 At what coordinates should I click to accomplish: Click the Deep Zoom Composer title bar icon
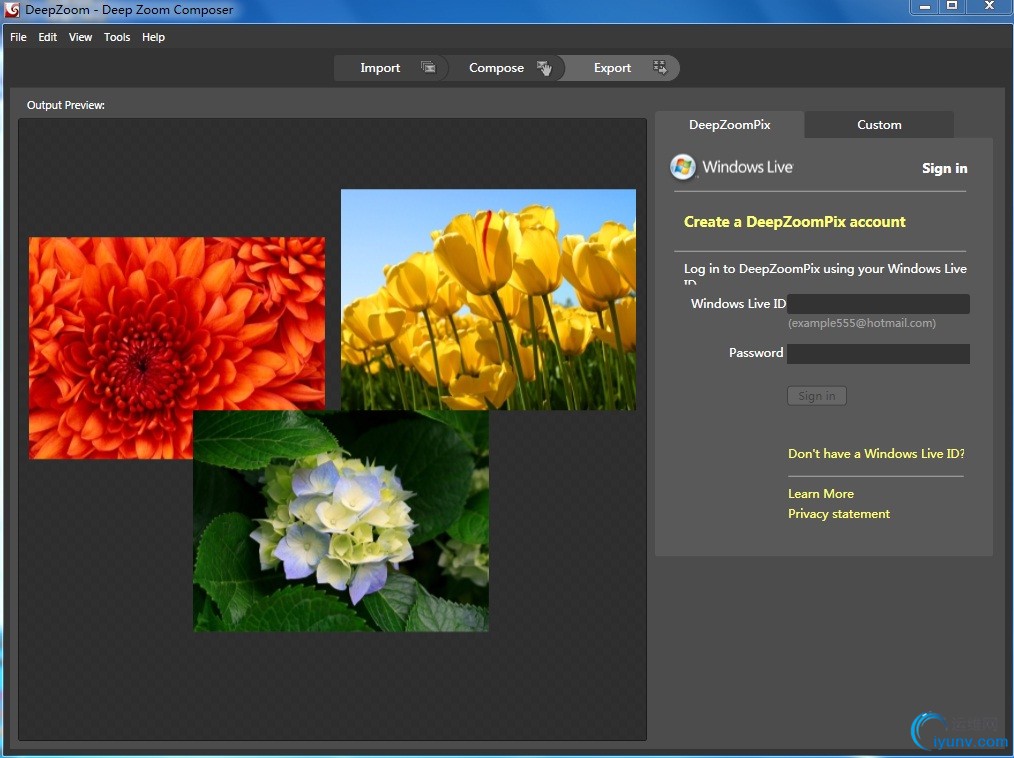point(13,10)
